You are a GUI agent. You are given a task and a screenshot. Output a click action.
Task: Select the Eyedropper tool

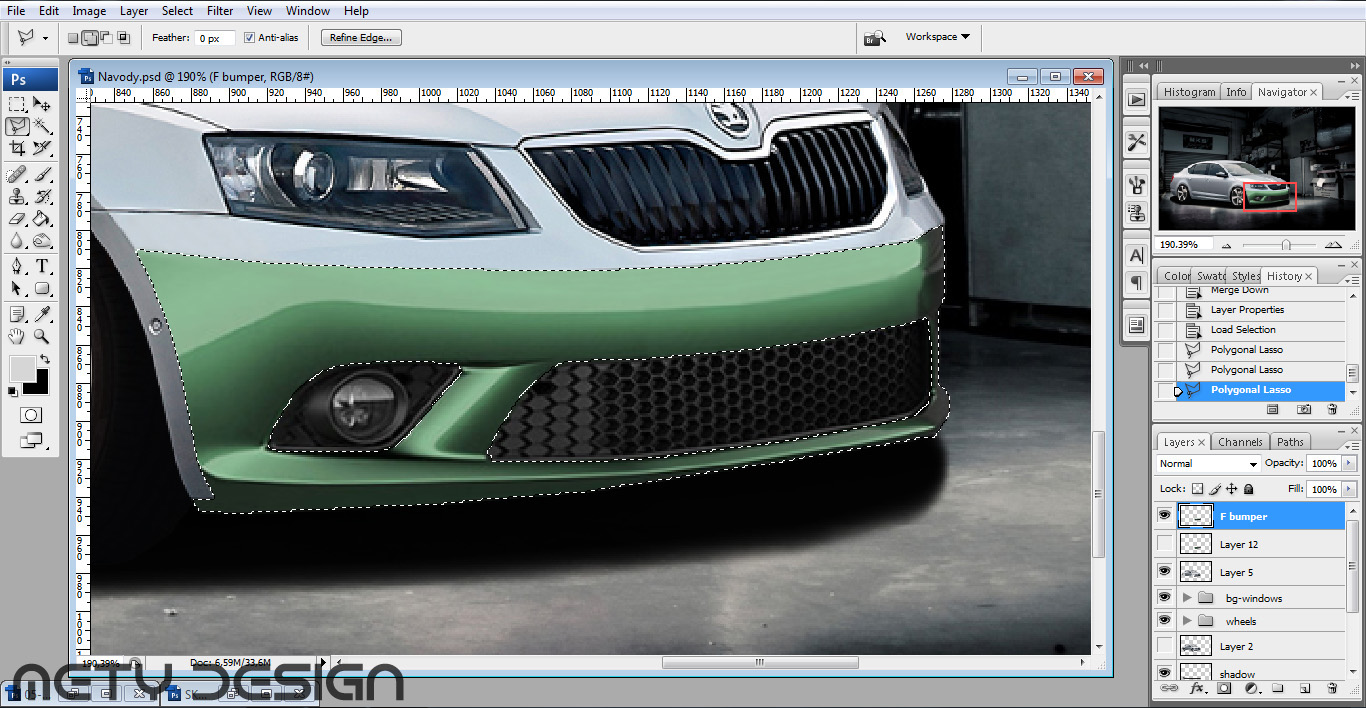pos(42,315)
